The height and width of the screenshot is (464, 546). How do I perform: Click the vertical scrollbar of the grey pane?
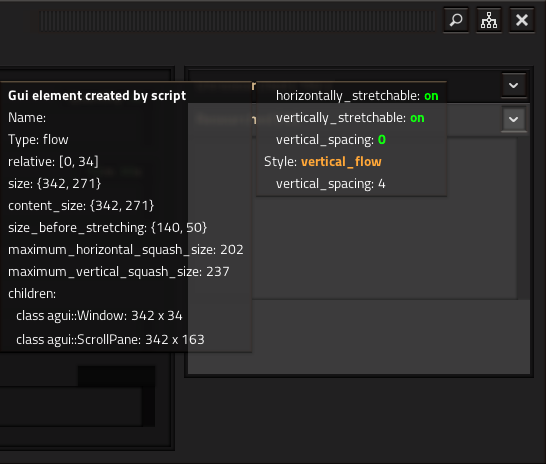(523, 218)
